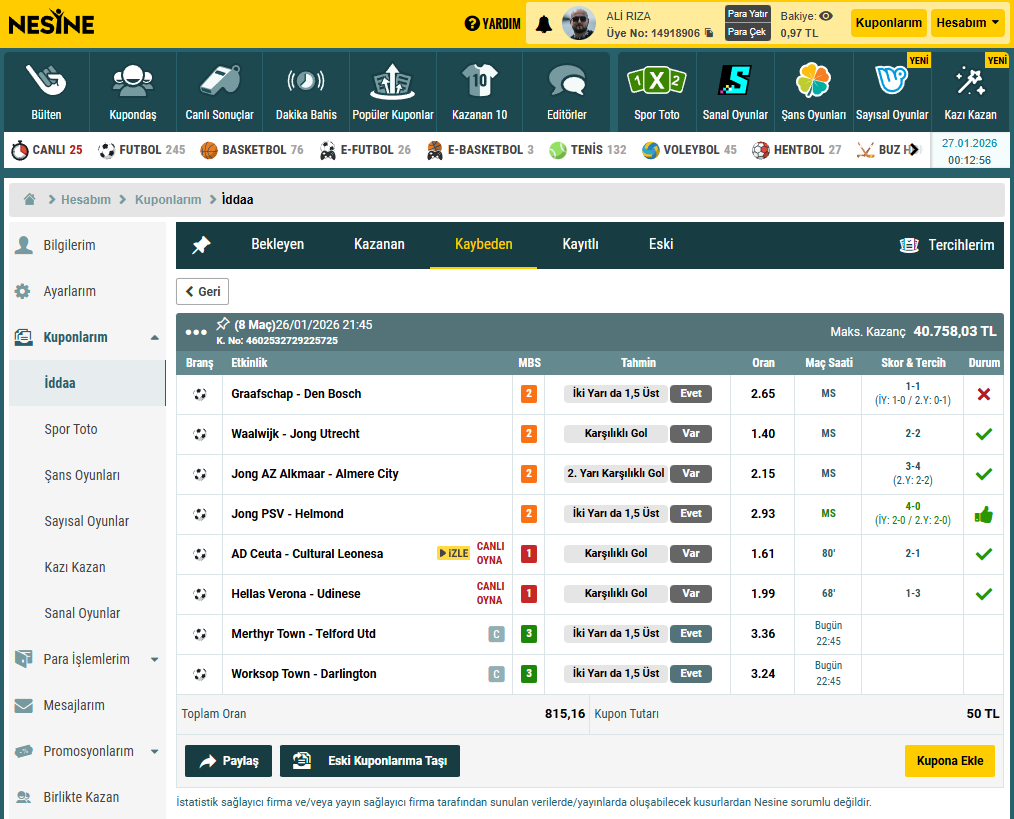Expand Para İşlemlerim sidebar section

pyautogui.click(x=155, y=660)
